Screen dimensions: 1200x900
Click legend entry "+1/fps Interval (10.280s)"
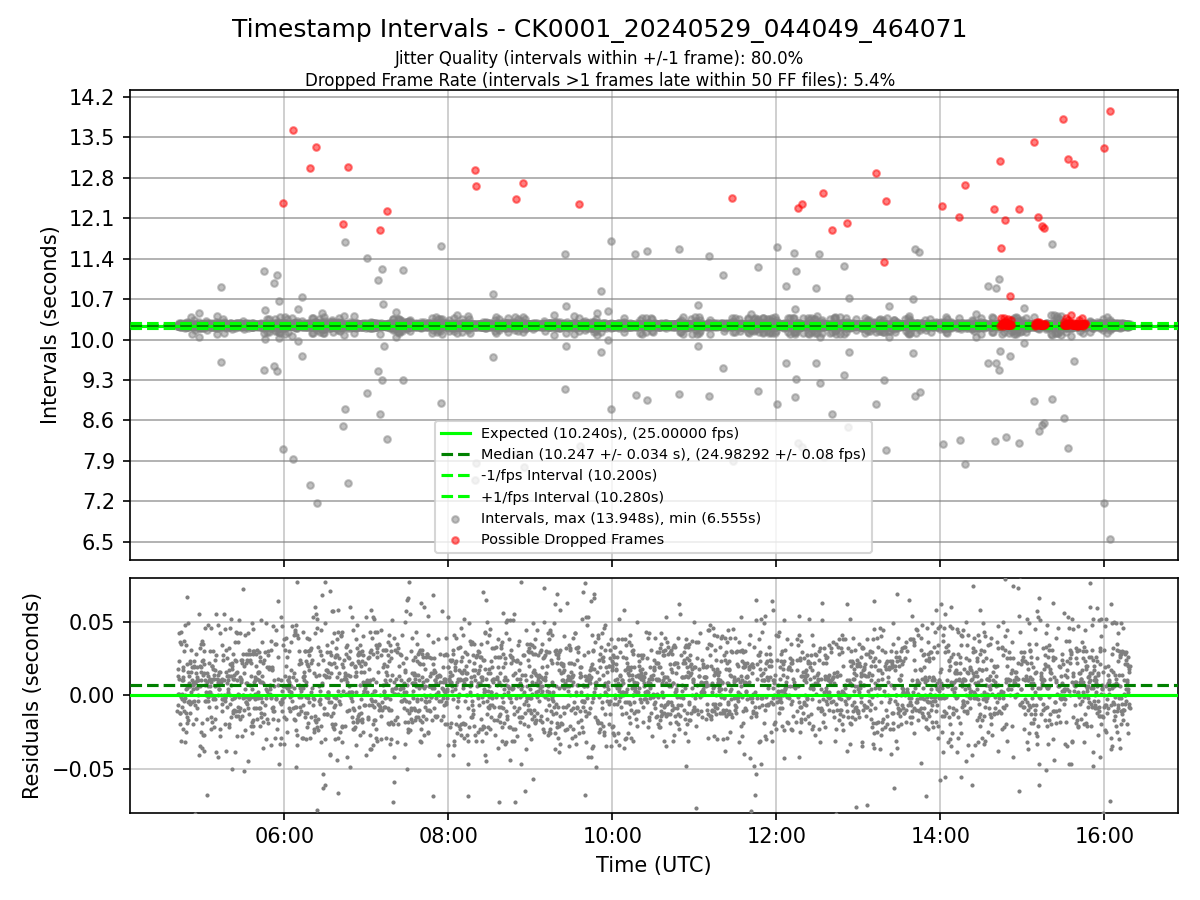[572, 496]
